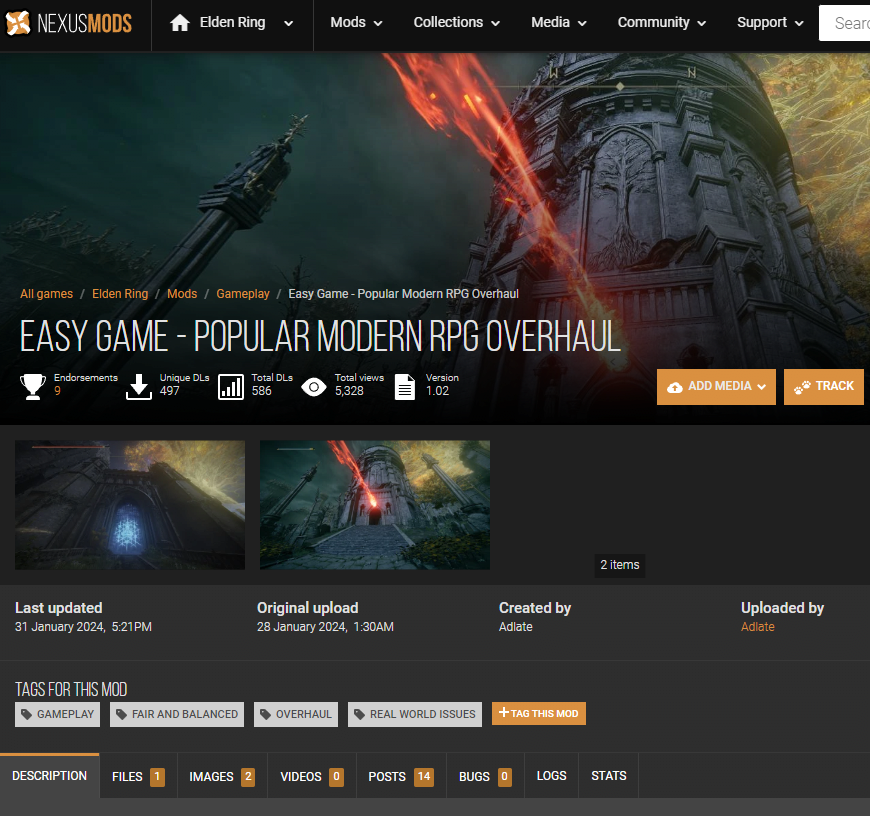Open the Media menu

(559, 23)
